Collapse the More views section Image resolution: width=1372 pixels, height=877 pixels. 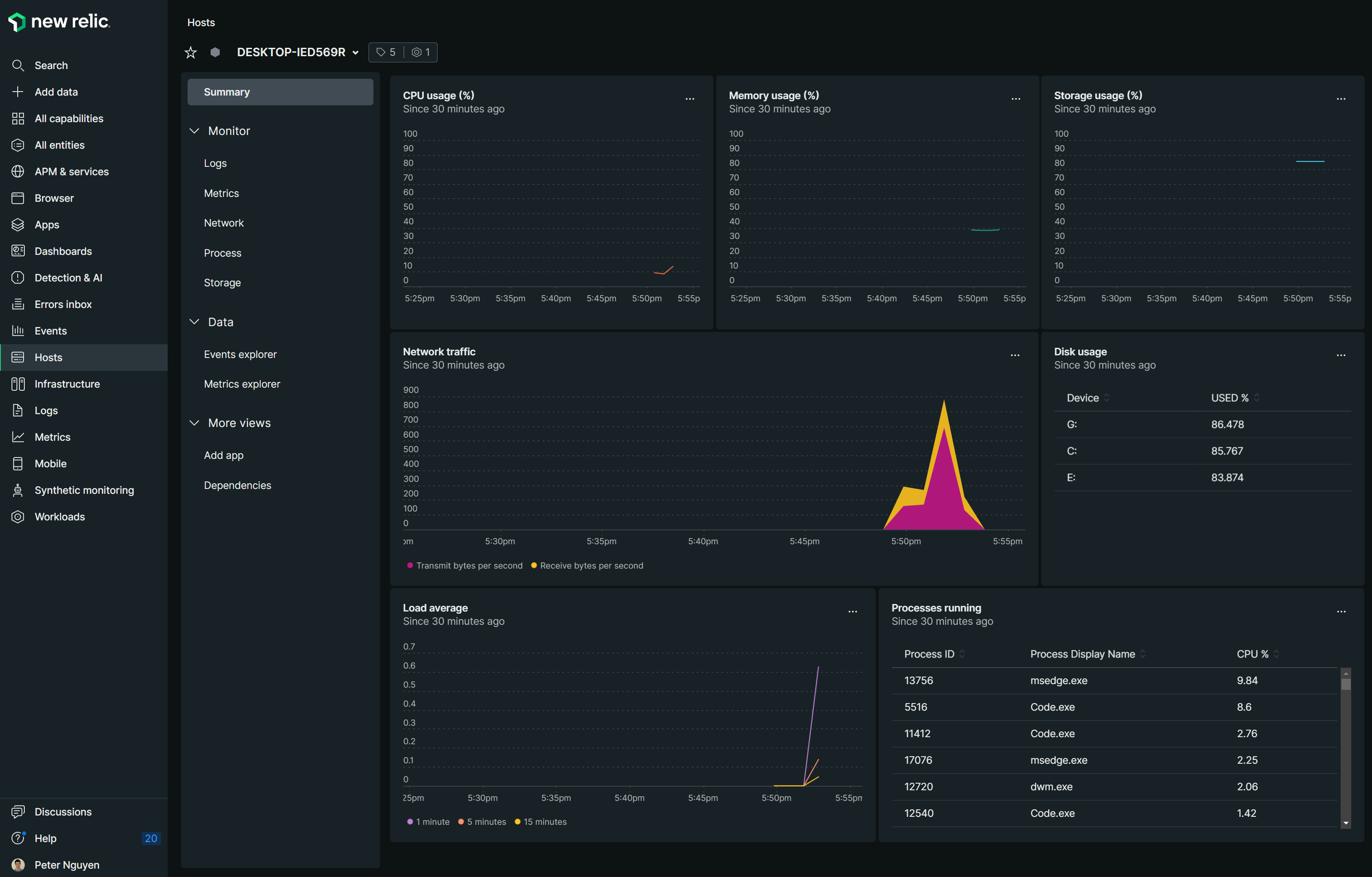194,423
